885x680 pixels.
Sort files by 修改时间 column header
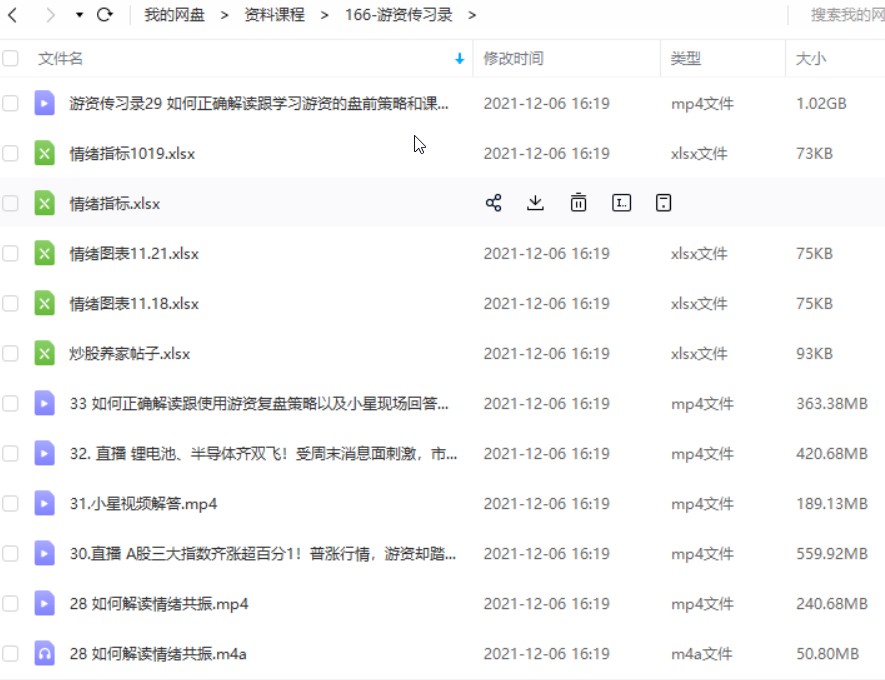pos(513,59)
